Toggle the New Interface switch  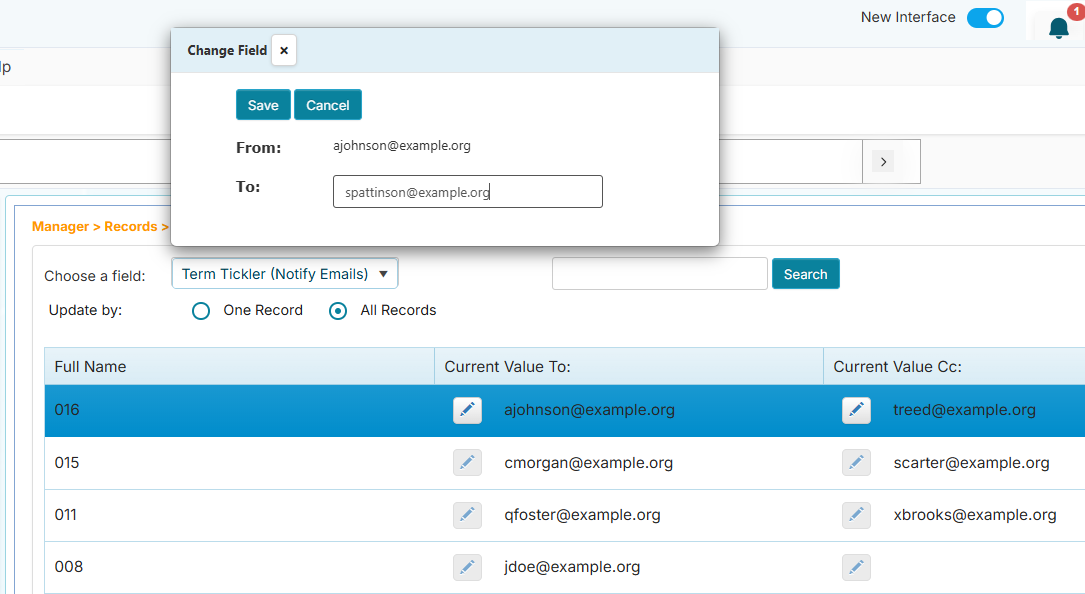(985, 18)
